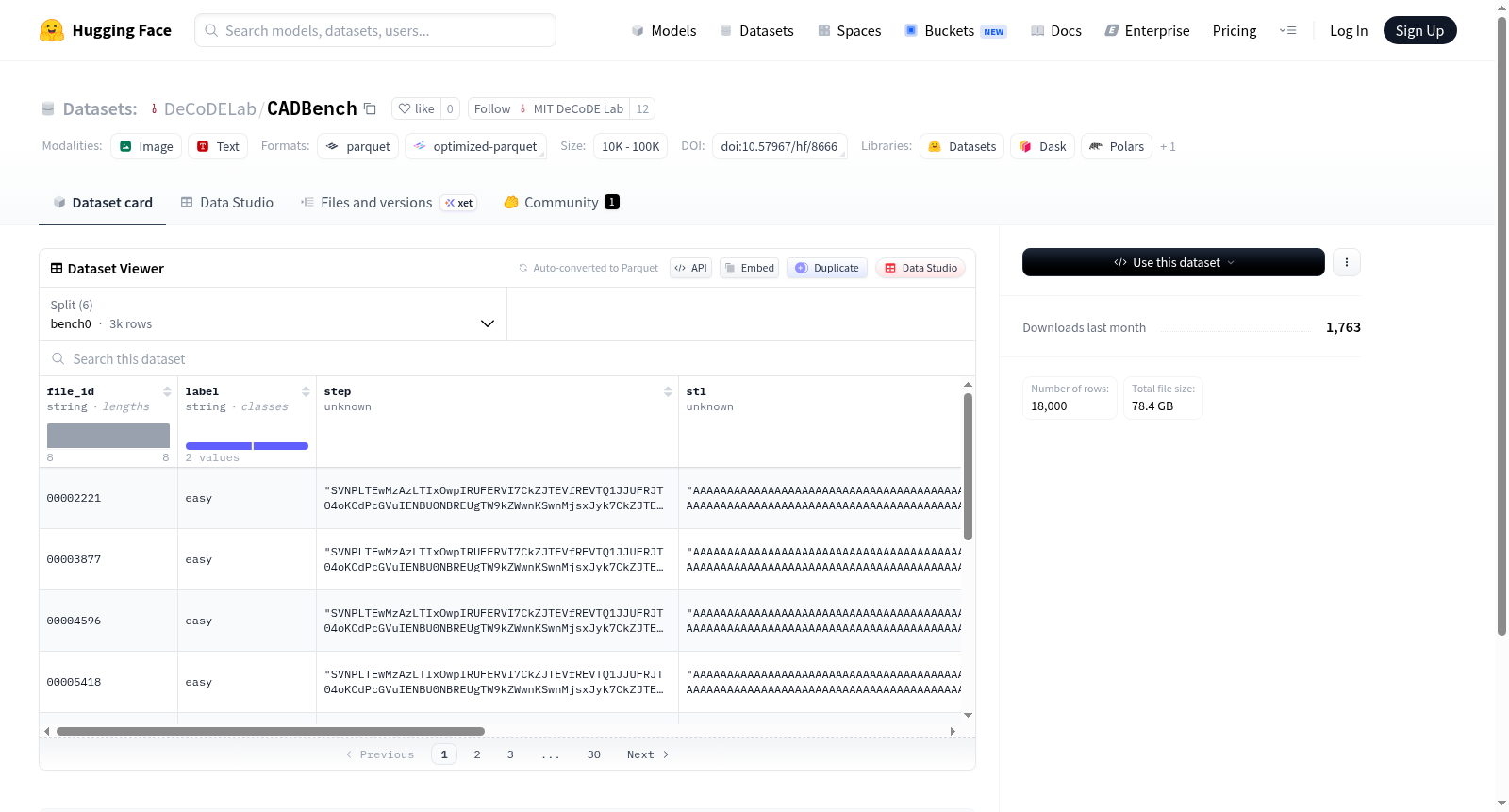1509x812 pixels.
Task: Click Next page in pagination
Action: tap(648, 754)
